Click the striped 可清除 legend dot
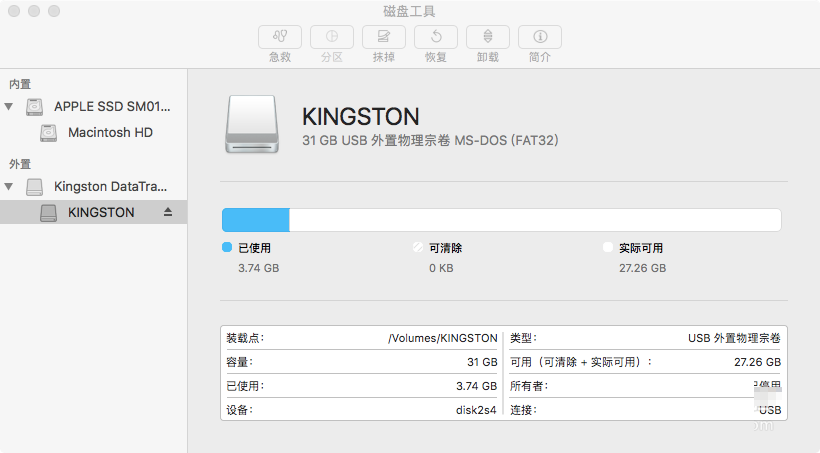Viewport: 820px width, 453px height. pyautogui.click(x=417, y=247)
